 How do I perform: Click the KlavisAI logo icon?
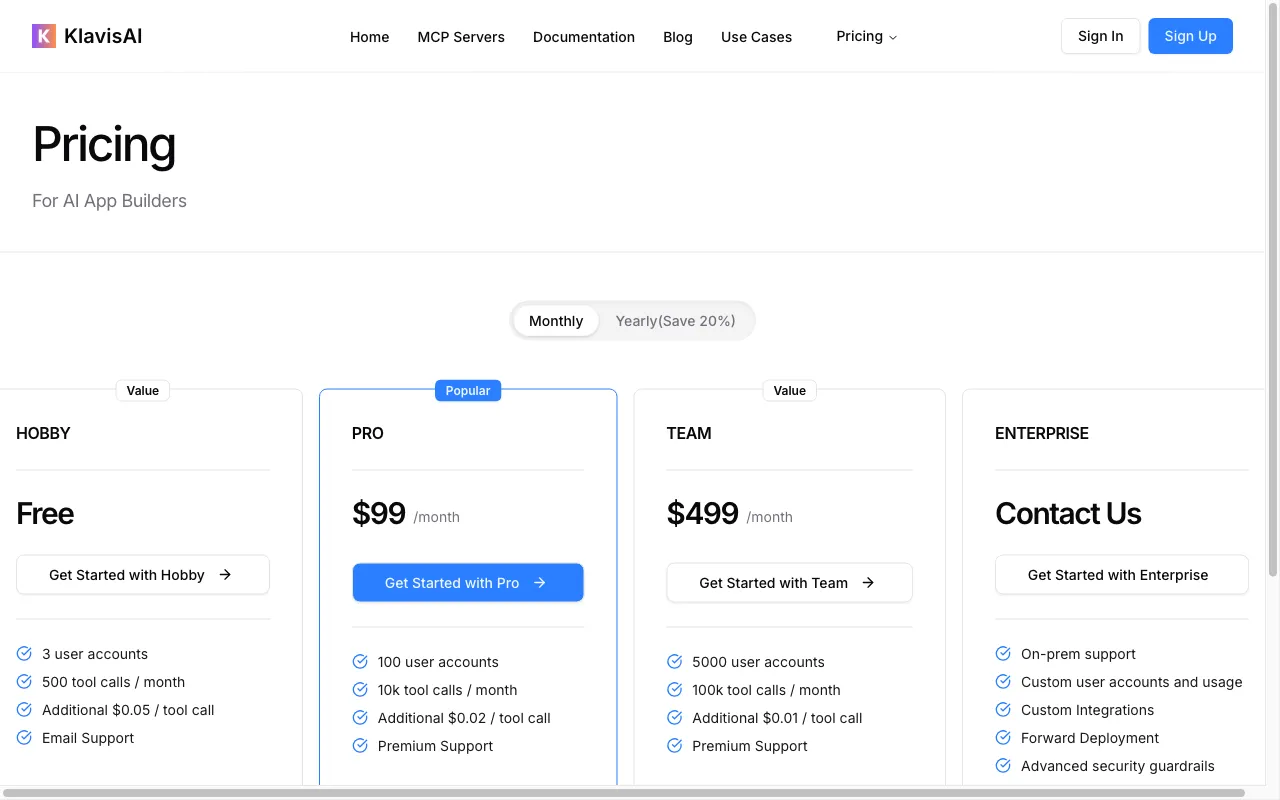tap(44, 36)
